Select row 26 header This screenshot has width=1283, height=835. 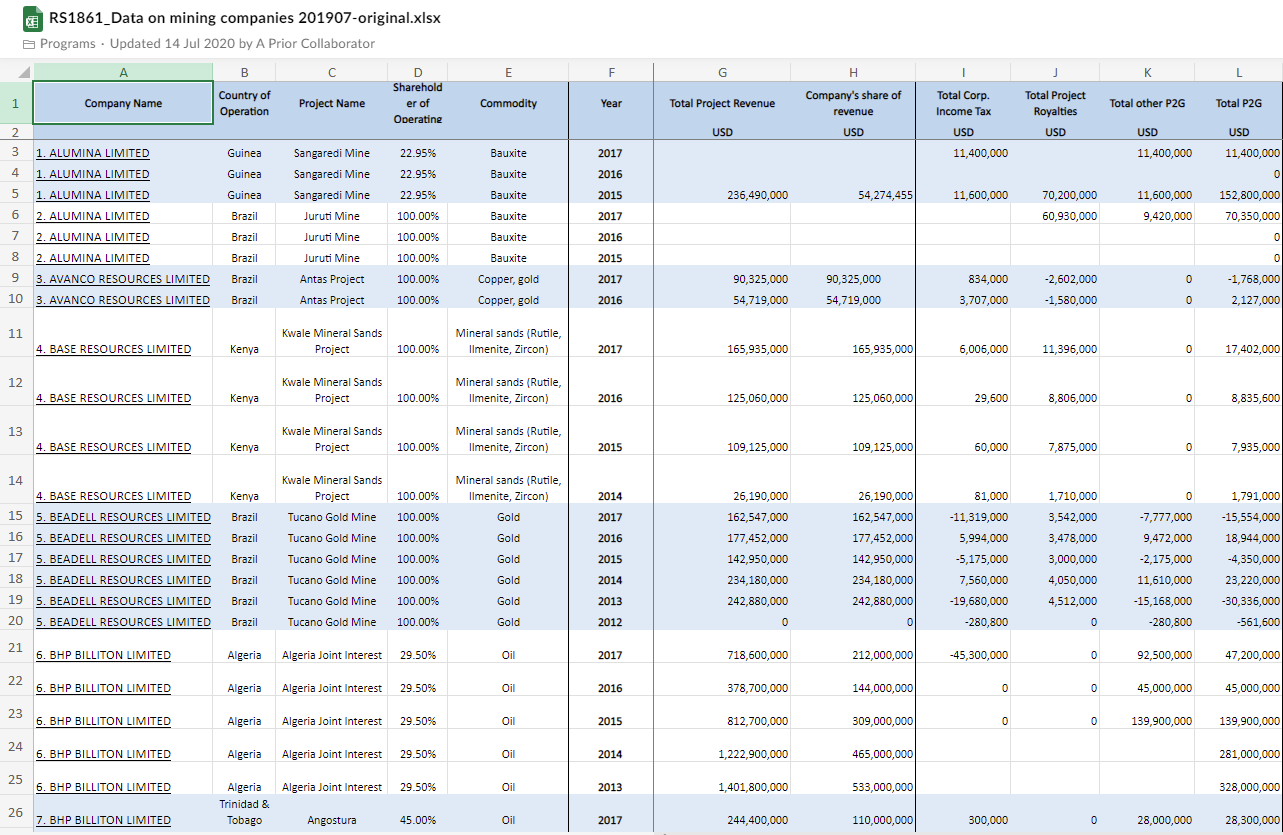click(16, 812)
